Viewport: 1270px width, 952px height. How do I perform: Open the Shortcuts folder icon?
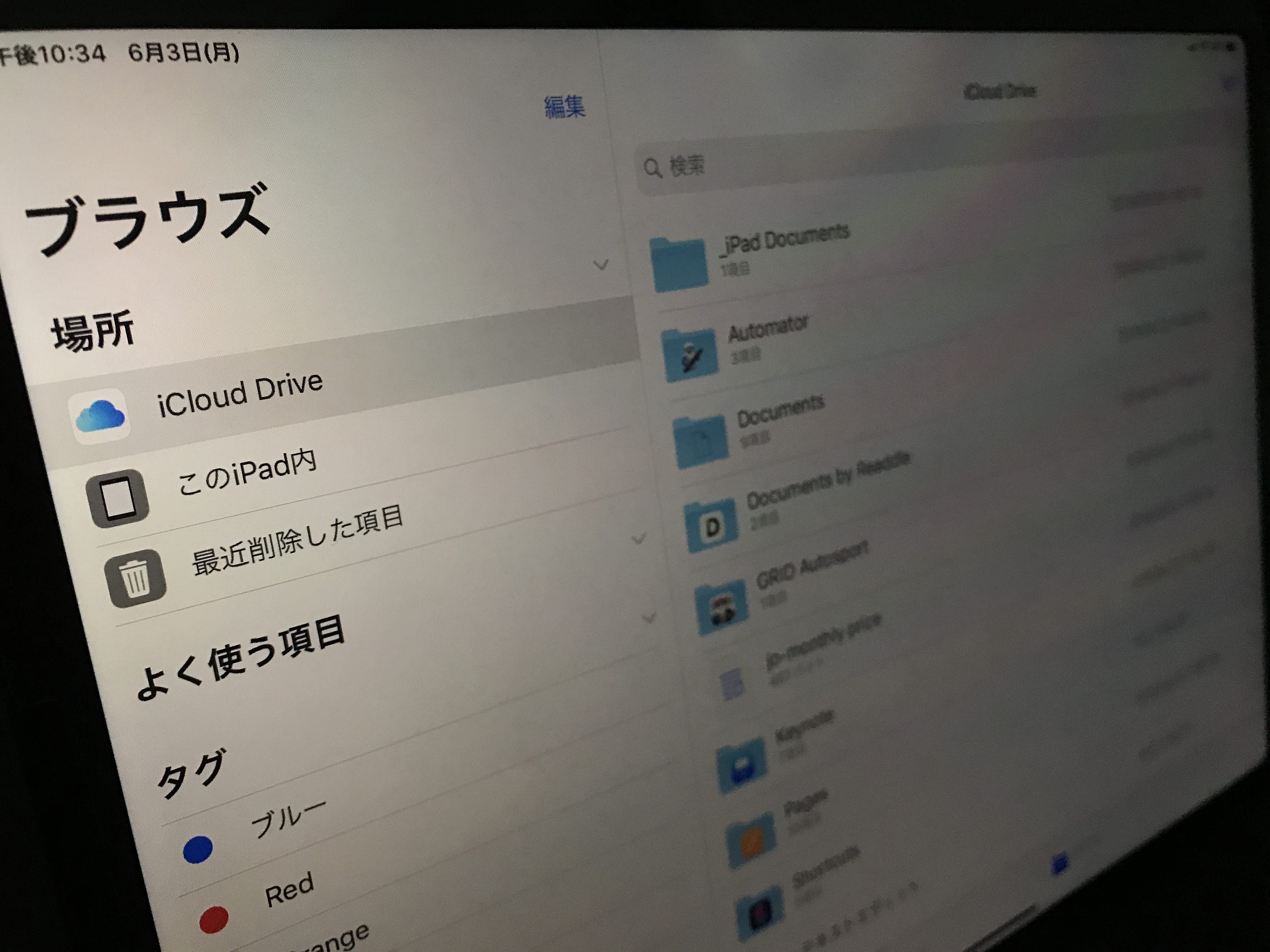[760, 914]
